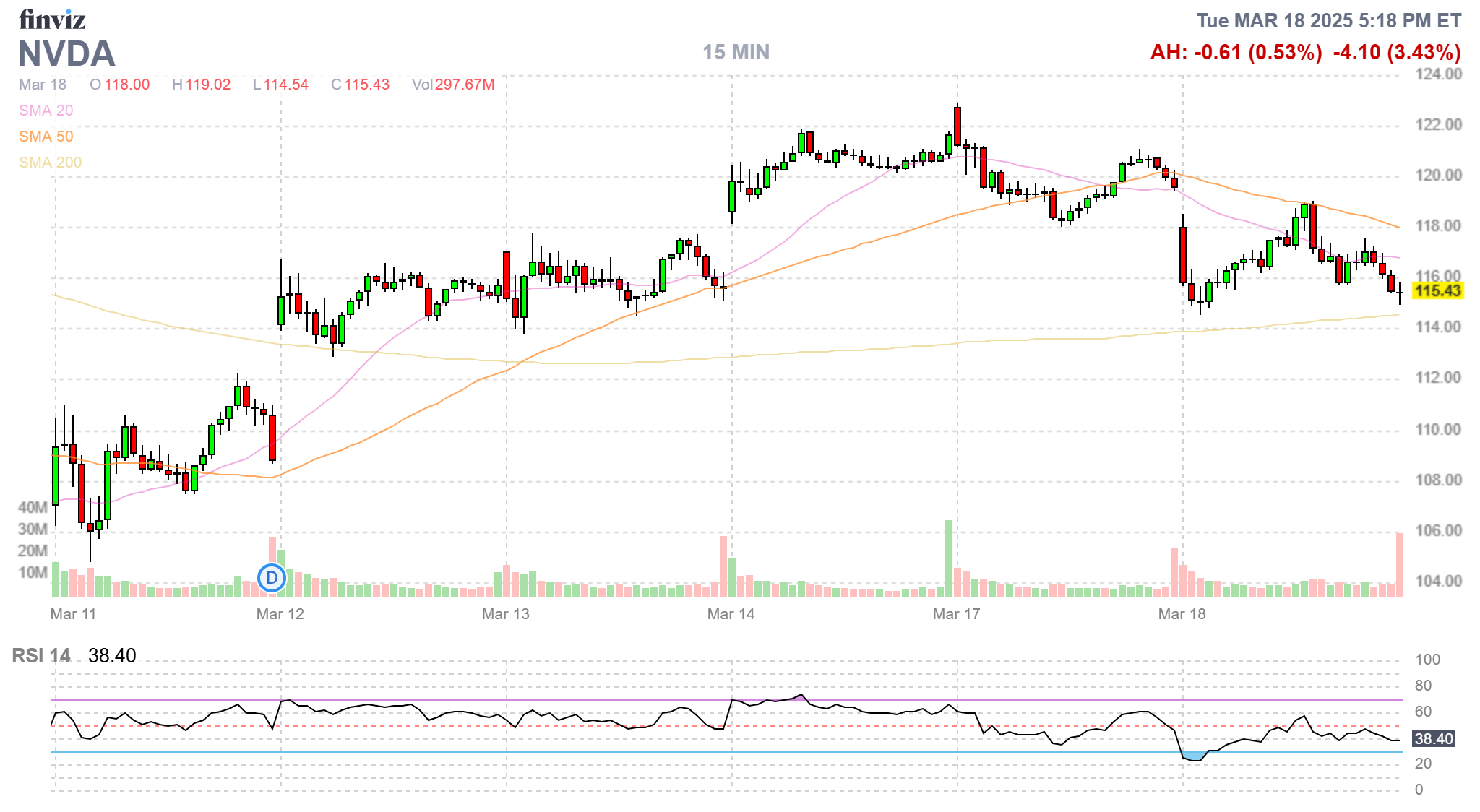
Task: Click the chart timestamp in top right
Action: 1328,20
